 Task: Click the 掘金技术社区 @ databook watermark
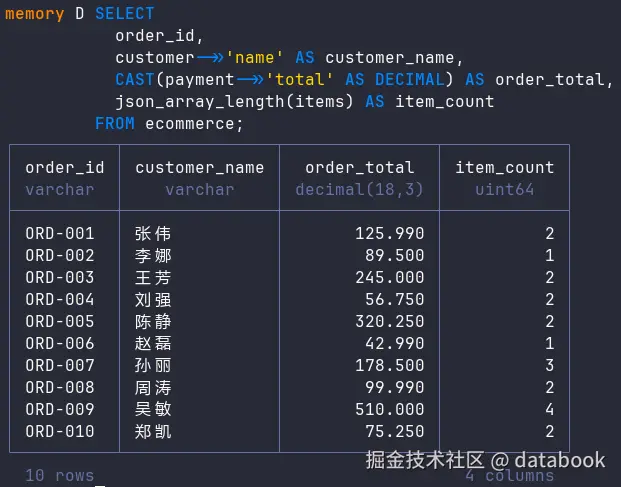pyautogui.click(x=485, y=460)
